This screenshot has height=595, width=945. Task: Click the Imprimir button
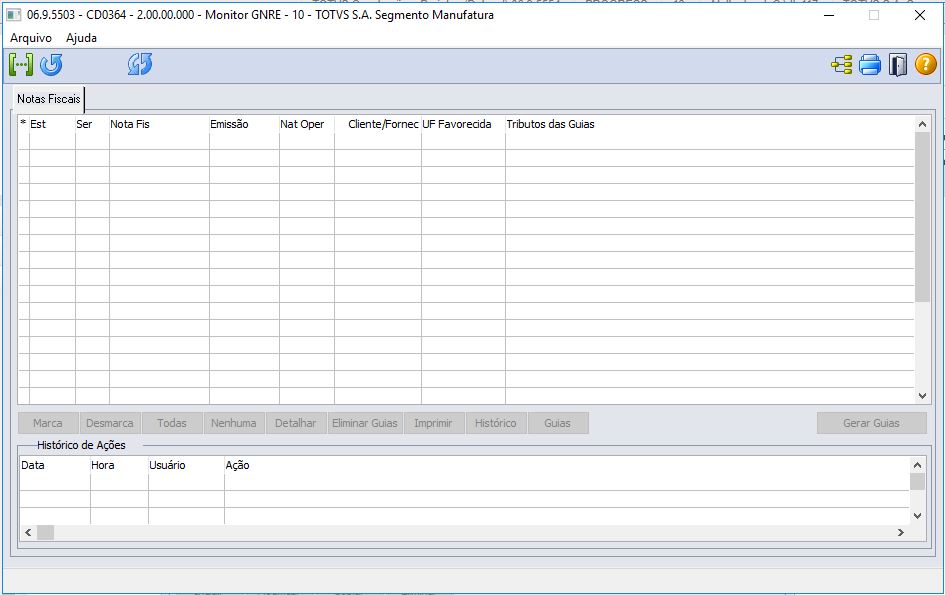433,423
